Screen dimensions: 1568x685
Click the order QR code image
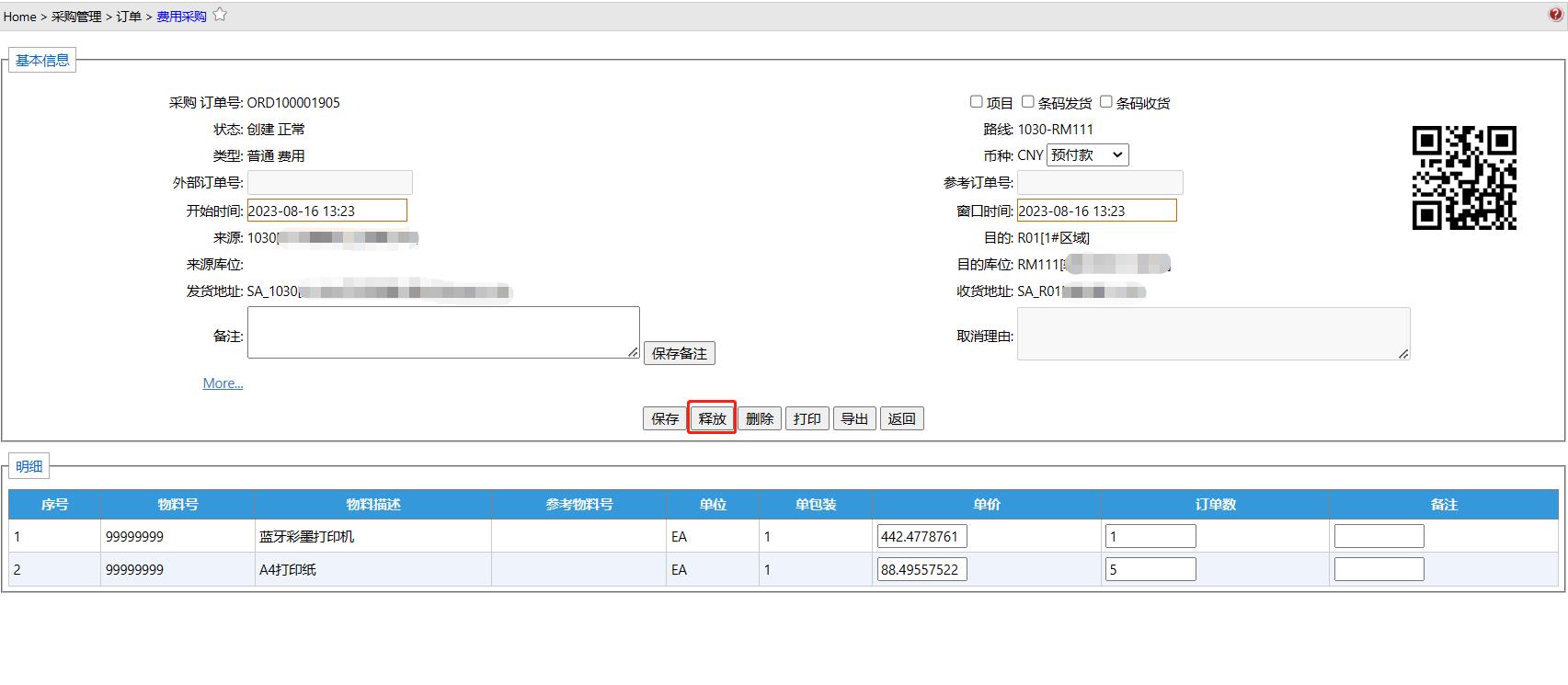(1464, 177)
